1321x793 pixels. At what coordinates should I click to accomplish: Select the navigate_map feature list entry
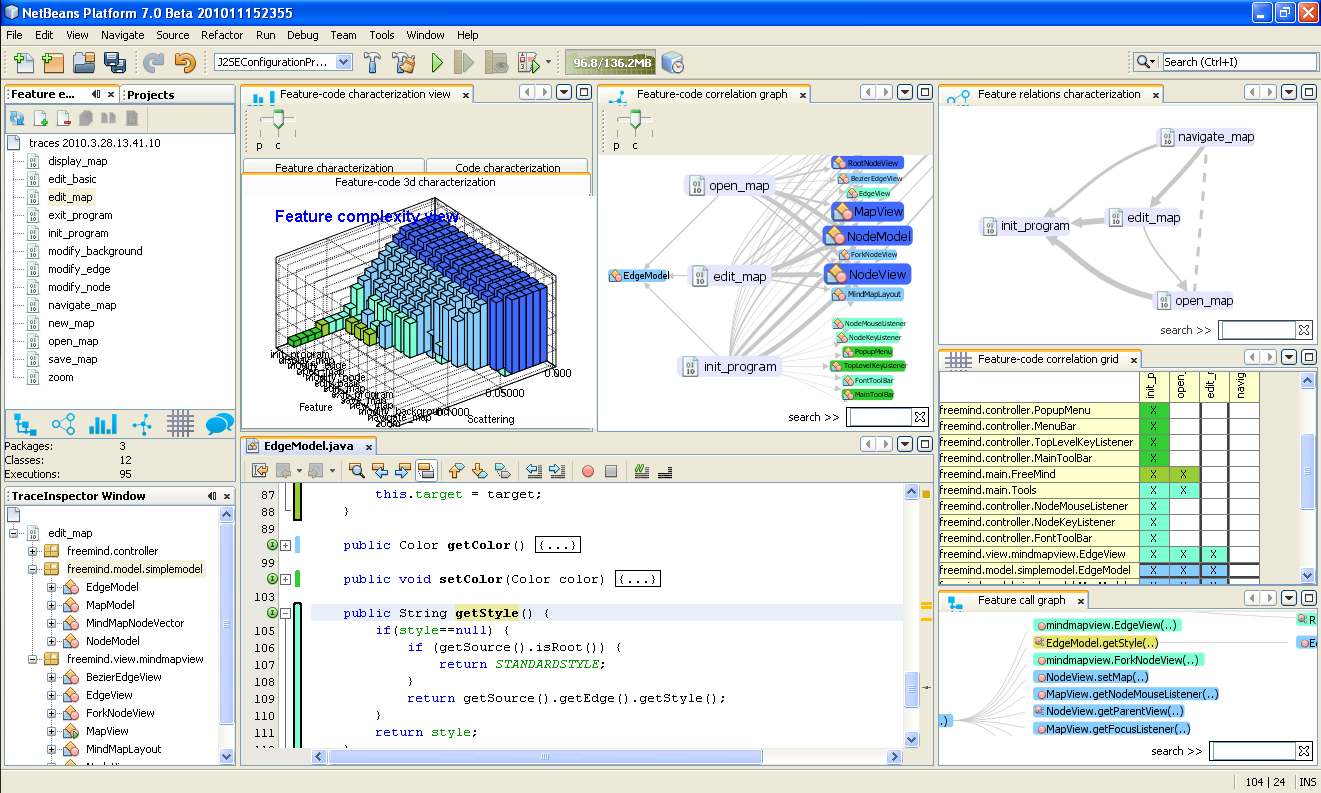(82, 305)
